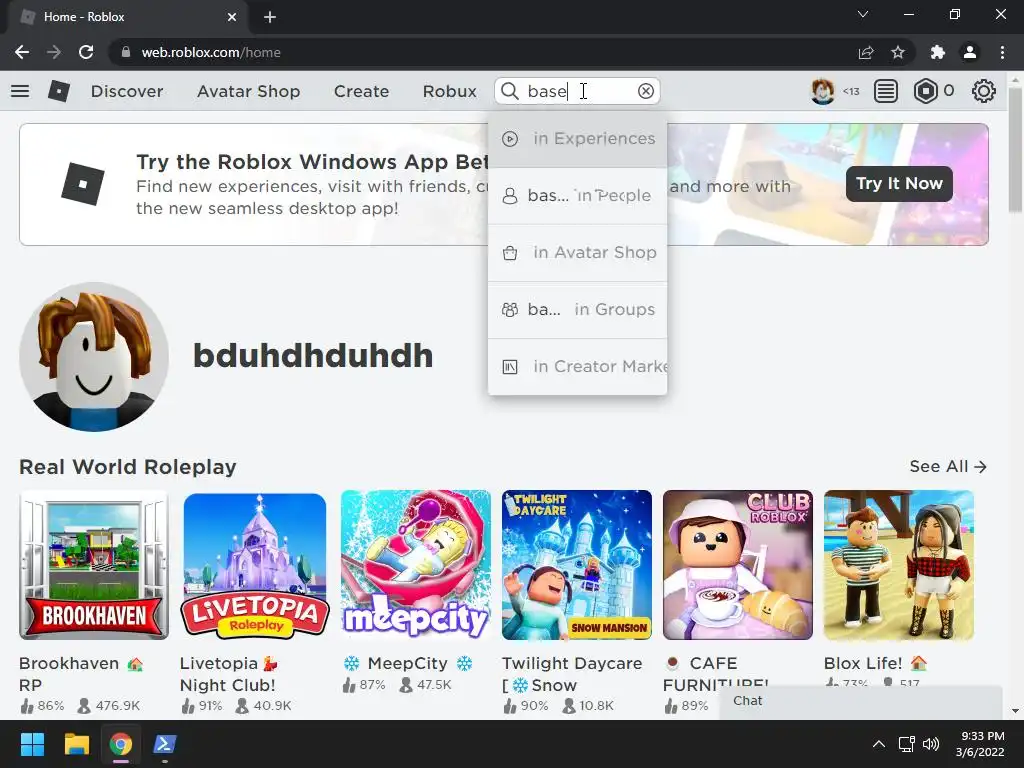The image size is (1024, 768).
Task: Open a new browser tab
Action: tap(270, 17)
